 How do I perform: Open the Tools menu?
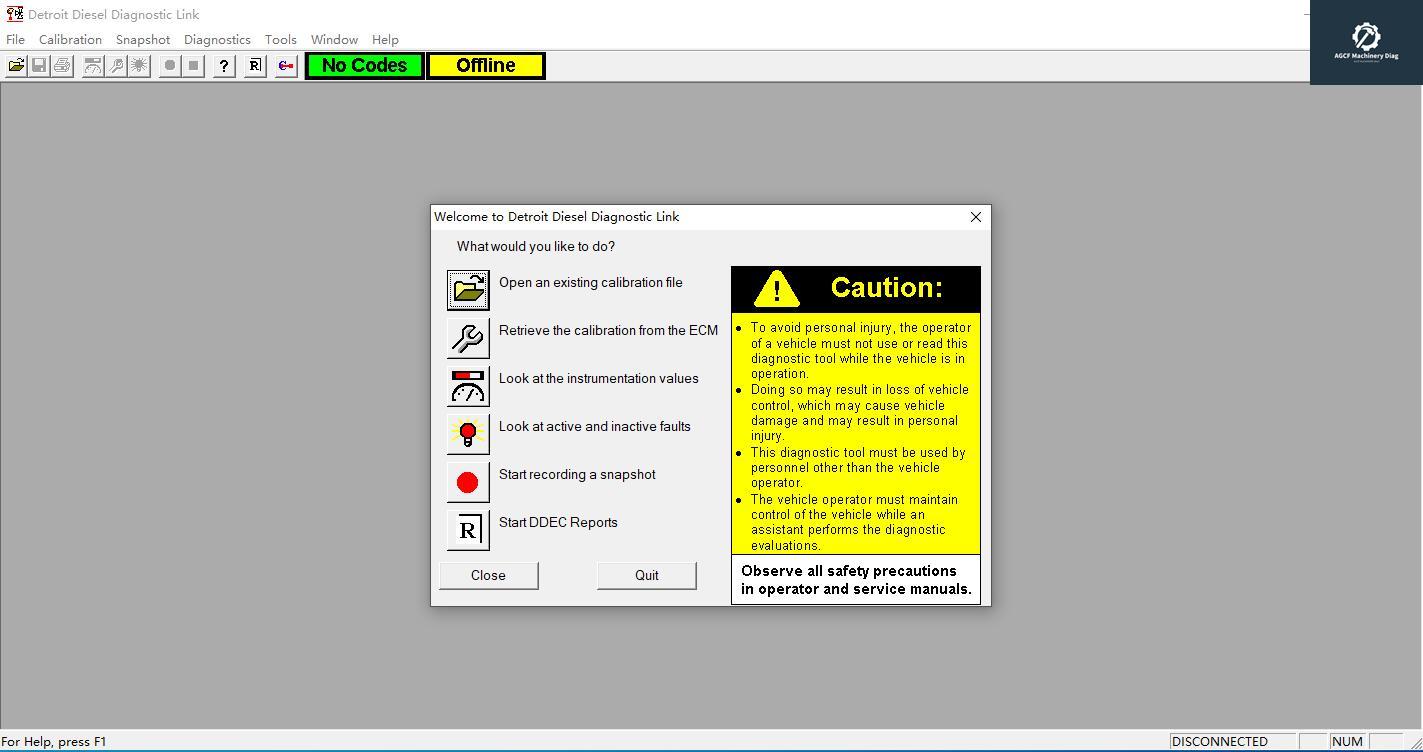click(x=280, y=40)
